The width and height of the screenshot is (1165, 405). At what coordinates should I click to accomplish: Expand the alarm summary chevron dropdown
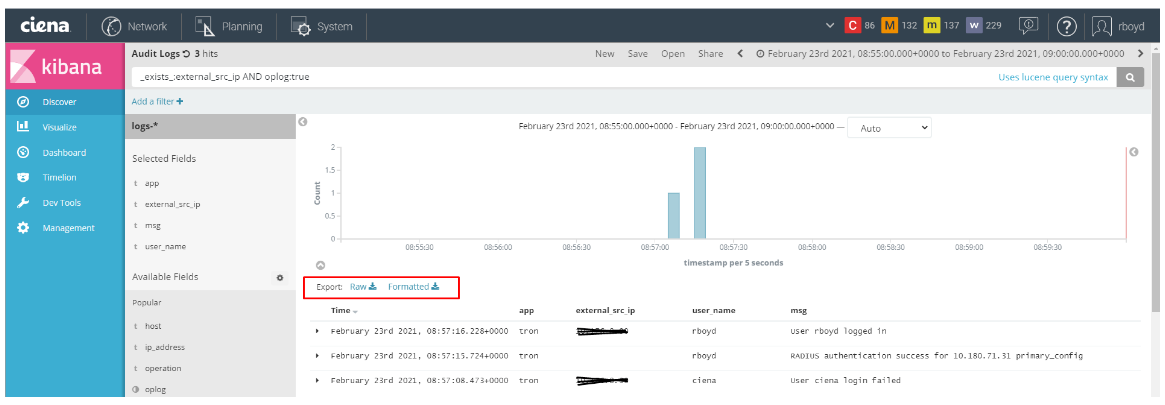click(829, 26)
